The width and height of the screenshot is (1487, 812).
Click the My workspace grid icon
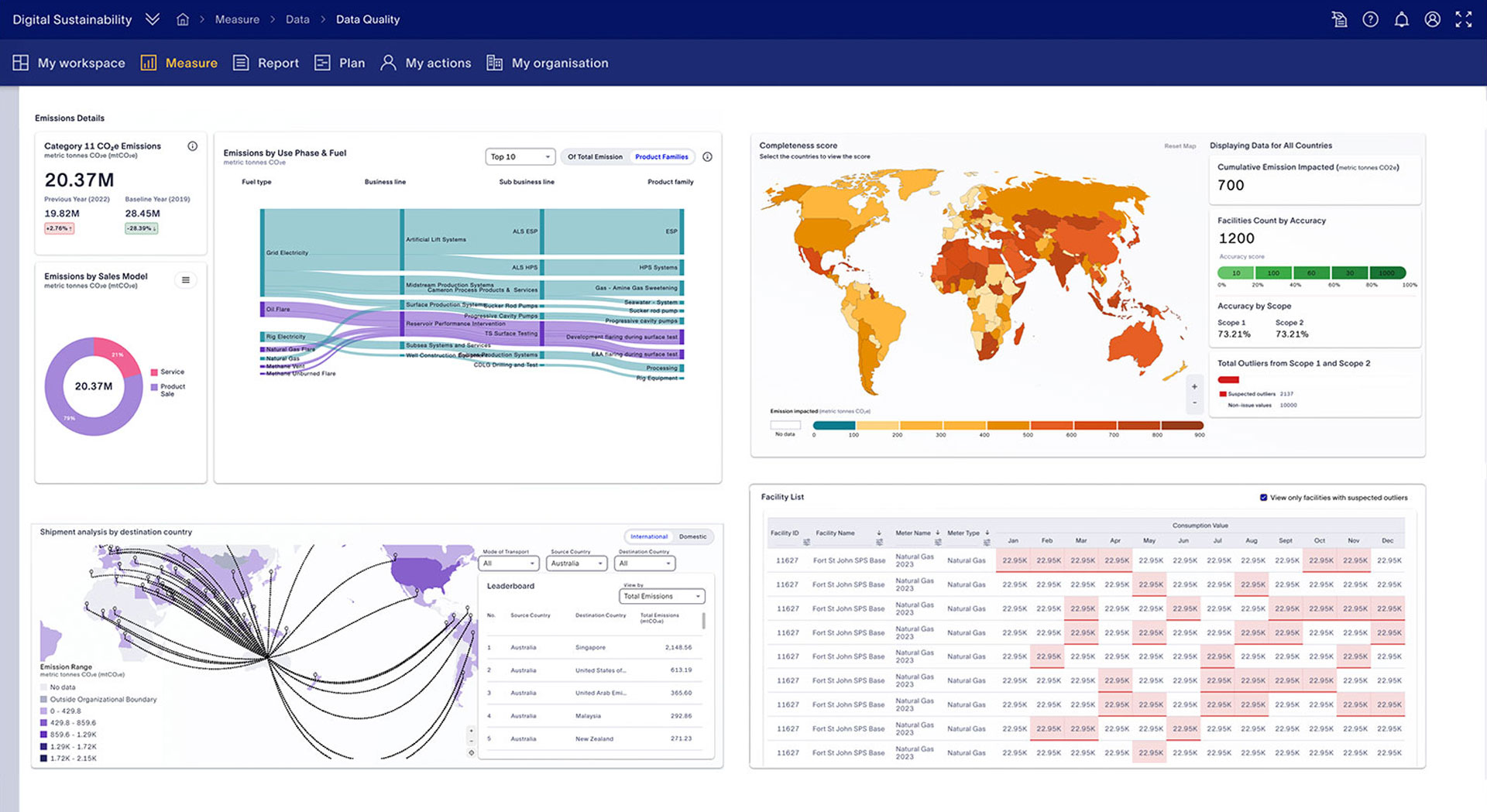coord(21,63)
